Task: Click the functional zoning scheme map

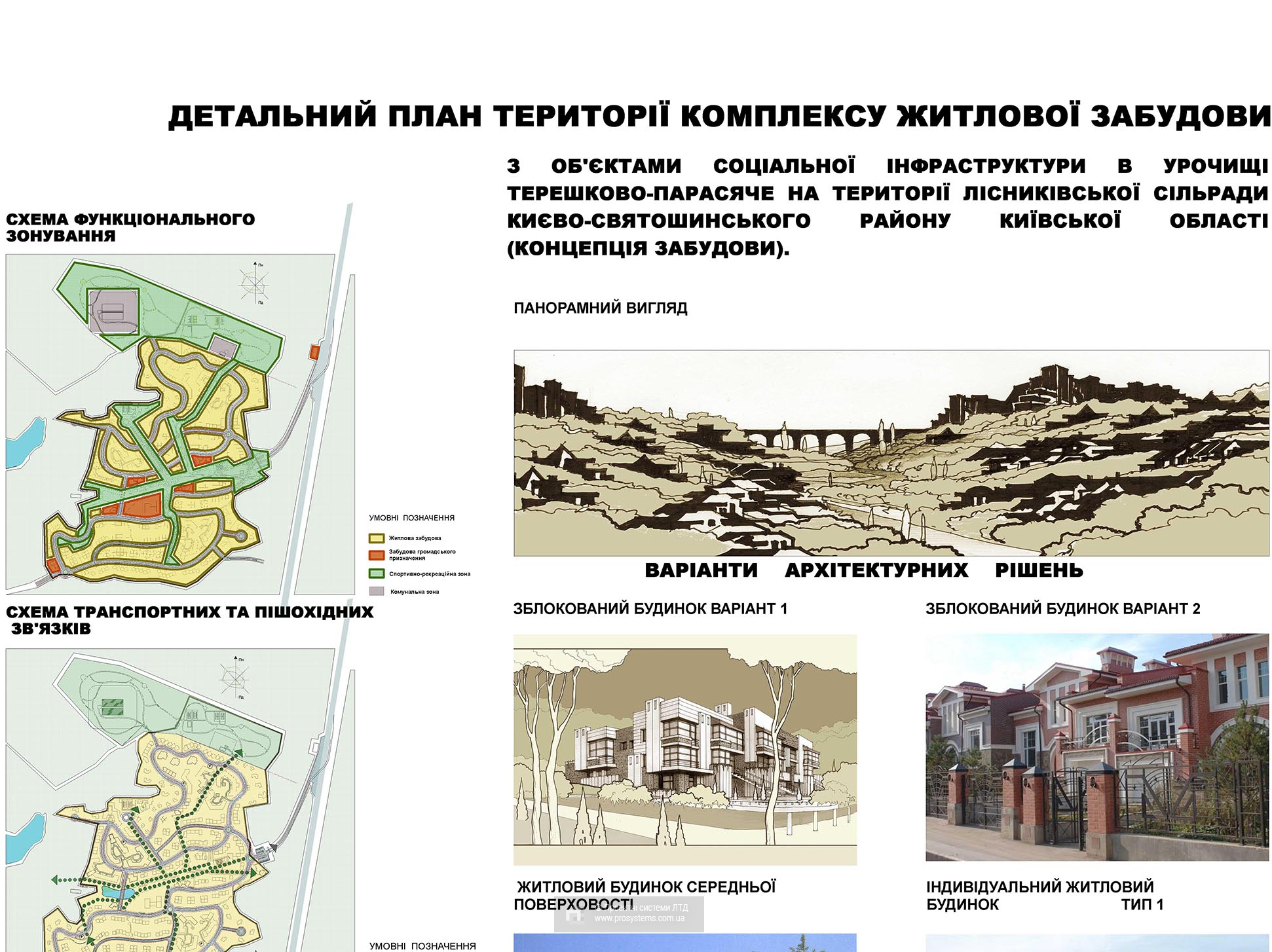Action: pyautogui.click(x=172, y=423)
